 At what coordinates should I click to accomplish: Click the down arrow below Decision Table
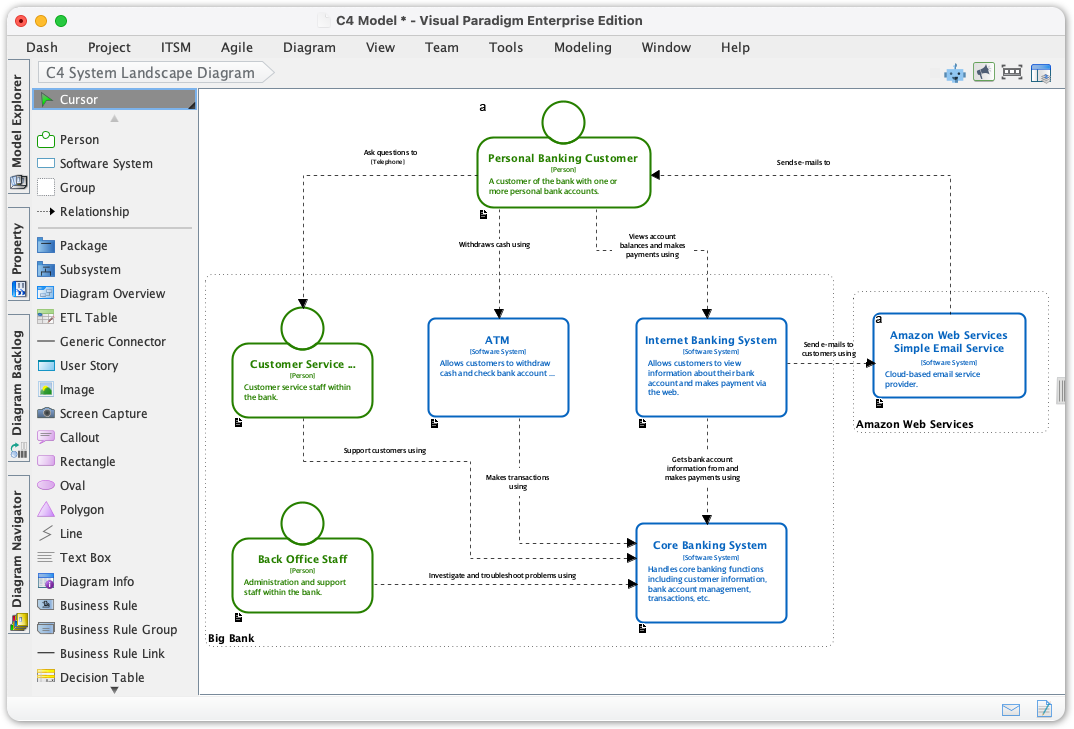(x=113, y=690)
